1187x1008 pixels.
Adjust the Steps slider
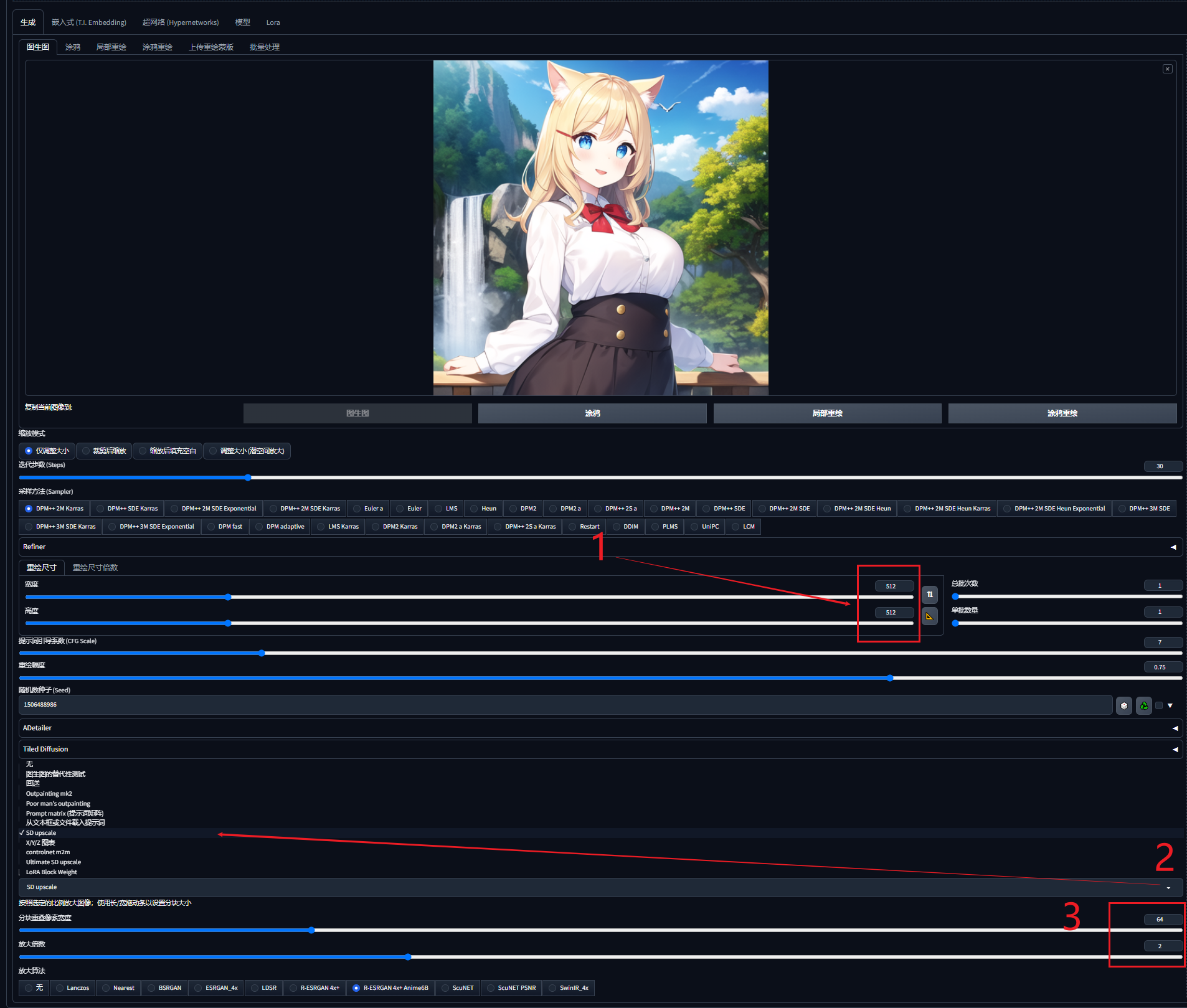click(600, 478)
